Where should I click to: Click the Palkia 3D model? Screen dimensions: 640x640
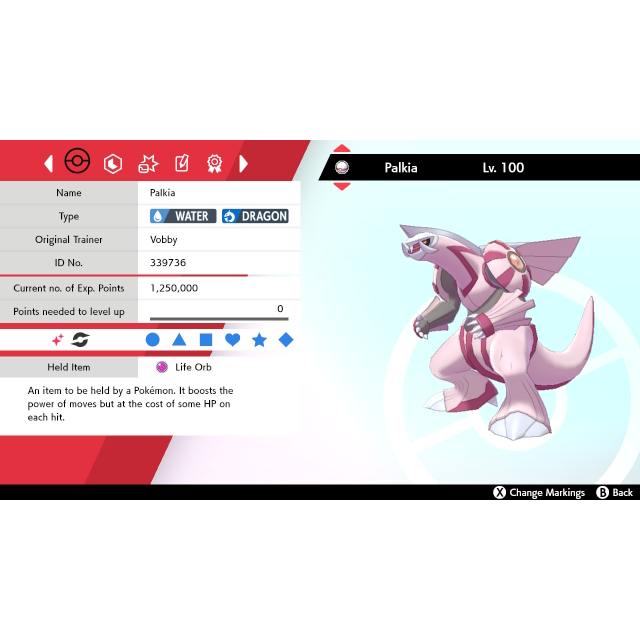point(496,331)
